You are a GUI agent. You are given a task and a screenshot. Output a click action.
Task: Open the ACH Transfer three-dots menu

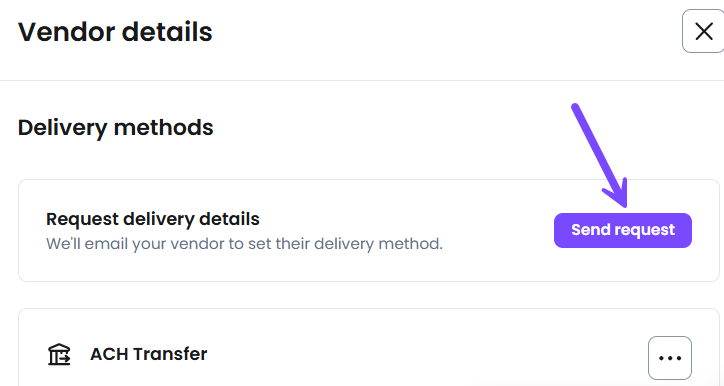pyautogui.click(x=670, y=358)
